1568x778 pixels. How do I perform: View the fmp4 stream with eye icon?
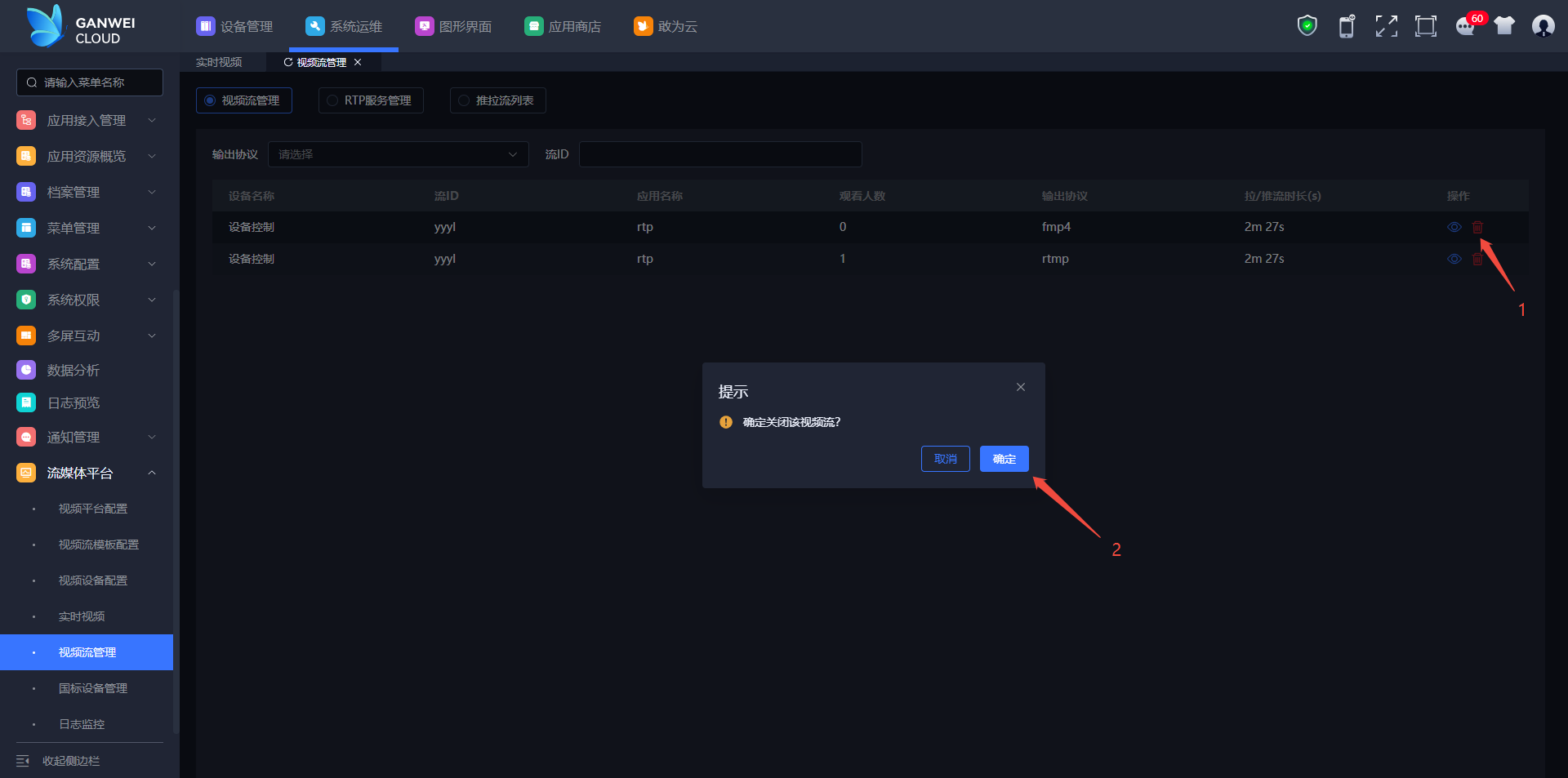[x=1454, y=227]
